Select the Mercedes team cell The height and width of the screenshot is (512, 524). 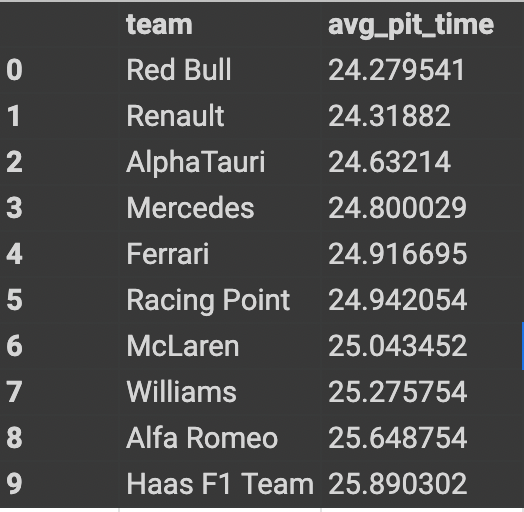[x=190, y=208]
